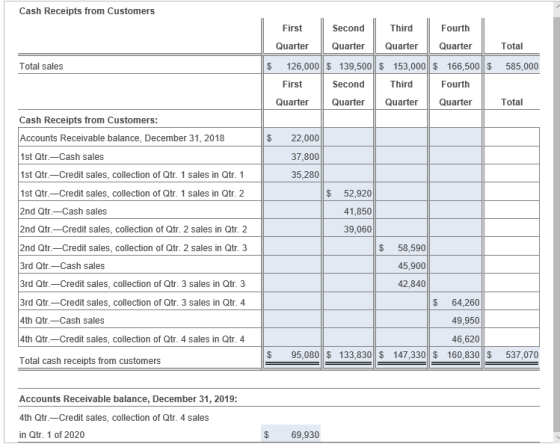Click the empty First Quarter cell in the 4th Qtr cash sales row
The width and height of the screenshot is (560, 444).
(x=292, y=320)
